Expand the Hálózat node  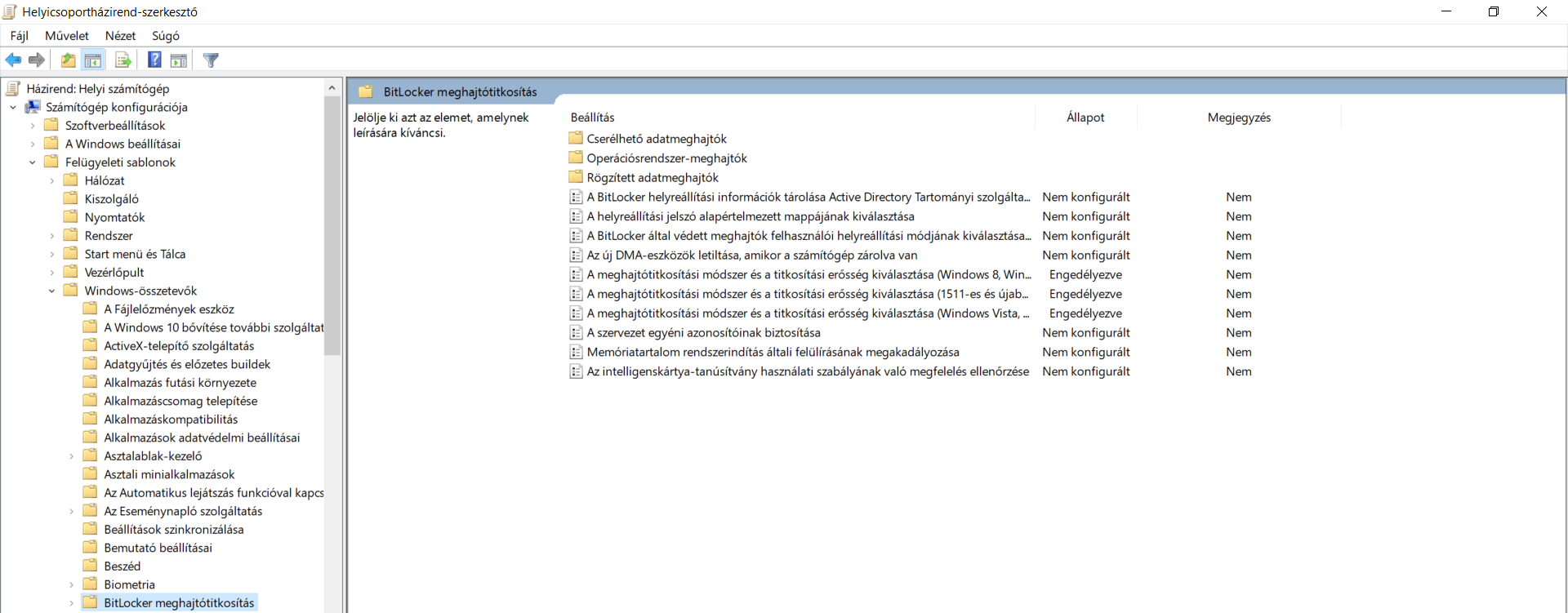52,180
